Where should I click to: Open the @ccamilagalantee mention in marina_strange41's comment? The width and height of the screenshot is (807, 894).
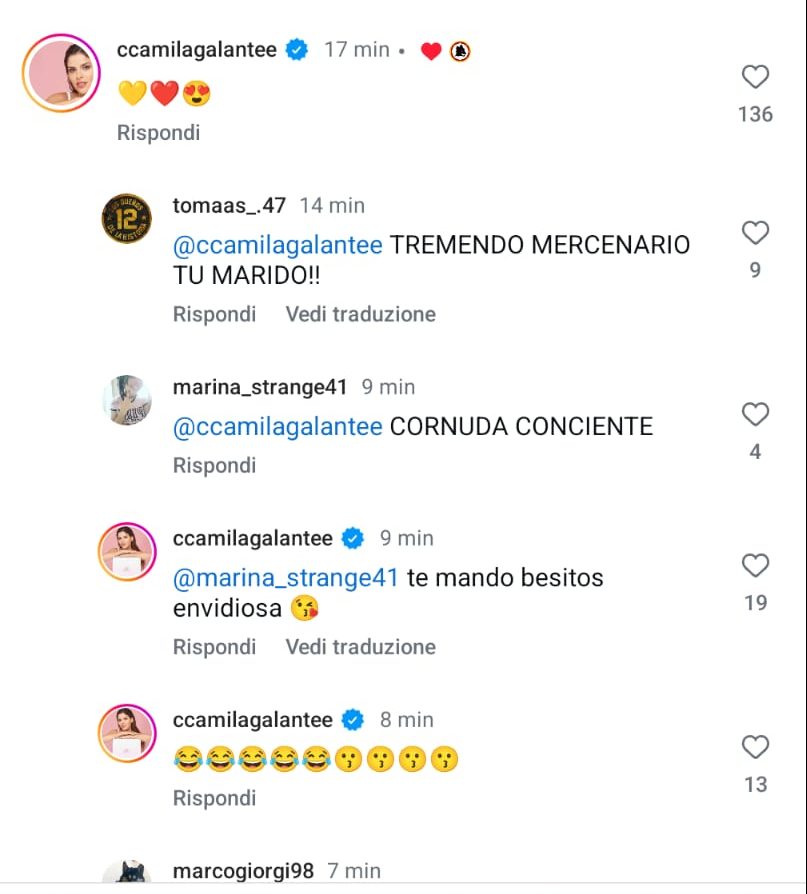pyautogui.click(x=277, y=427)
